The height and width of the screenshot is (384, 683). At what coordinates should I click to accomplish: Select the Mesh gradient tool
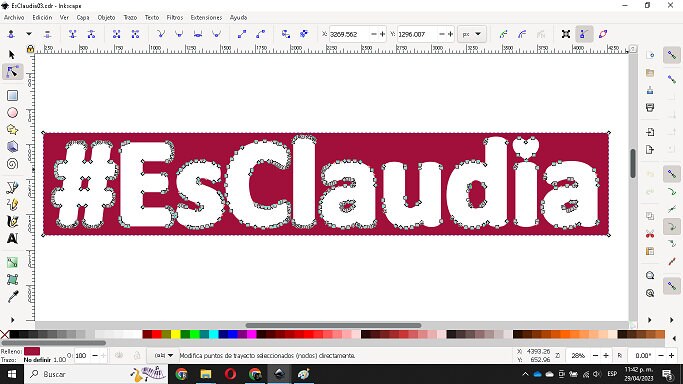(x=12, y=280)
